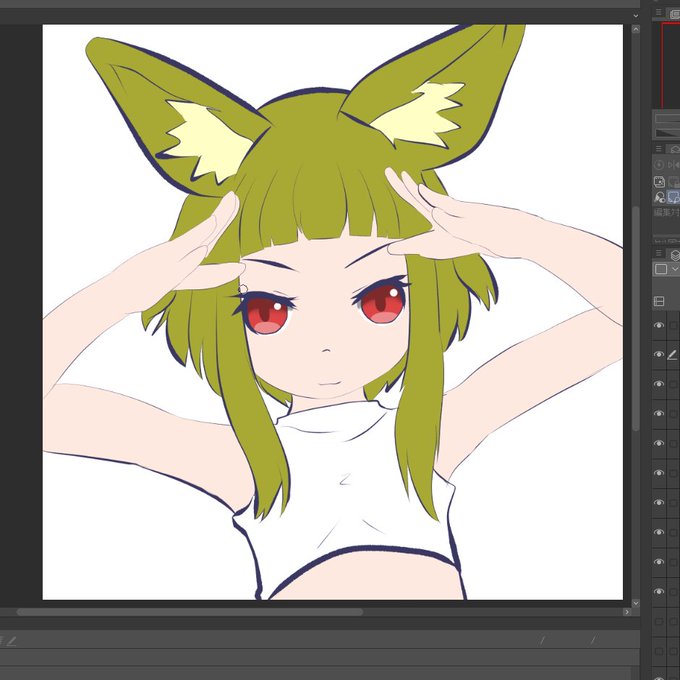Expand the chevron beside the blend mode box

click(x=674, y=269)
